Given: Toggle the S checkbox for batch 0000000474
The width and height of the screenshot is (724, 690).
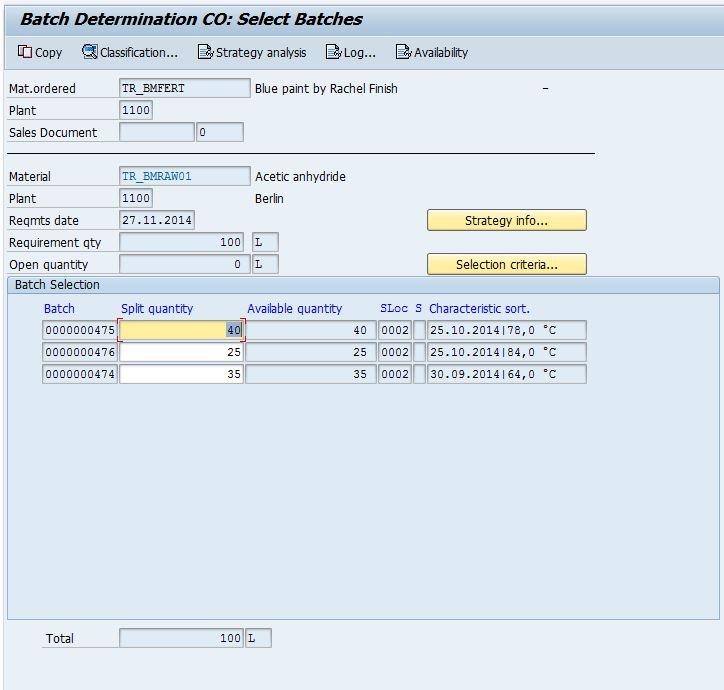Looking at the screenshot, I should pyautogui.click(x=419, y=374).
